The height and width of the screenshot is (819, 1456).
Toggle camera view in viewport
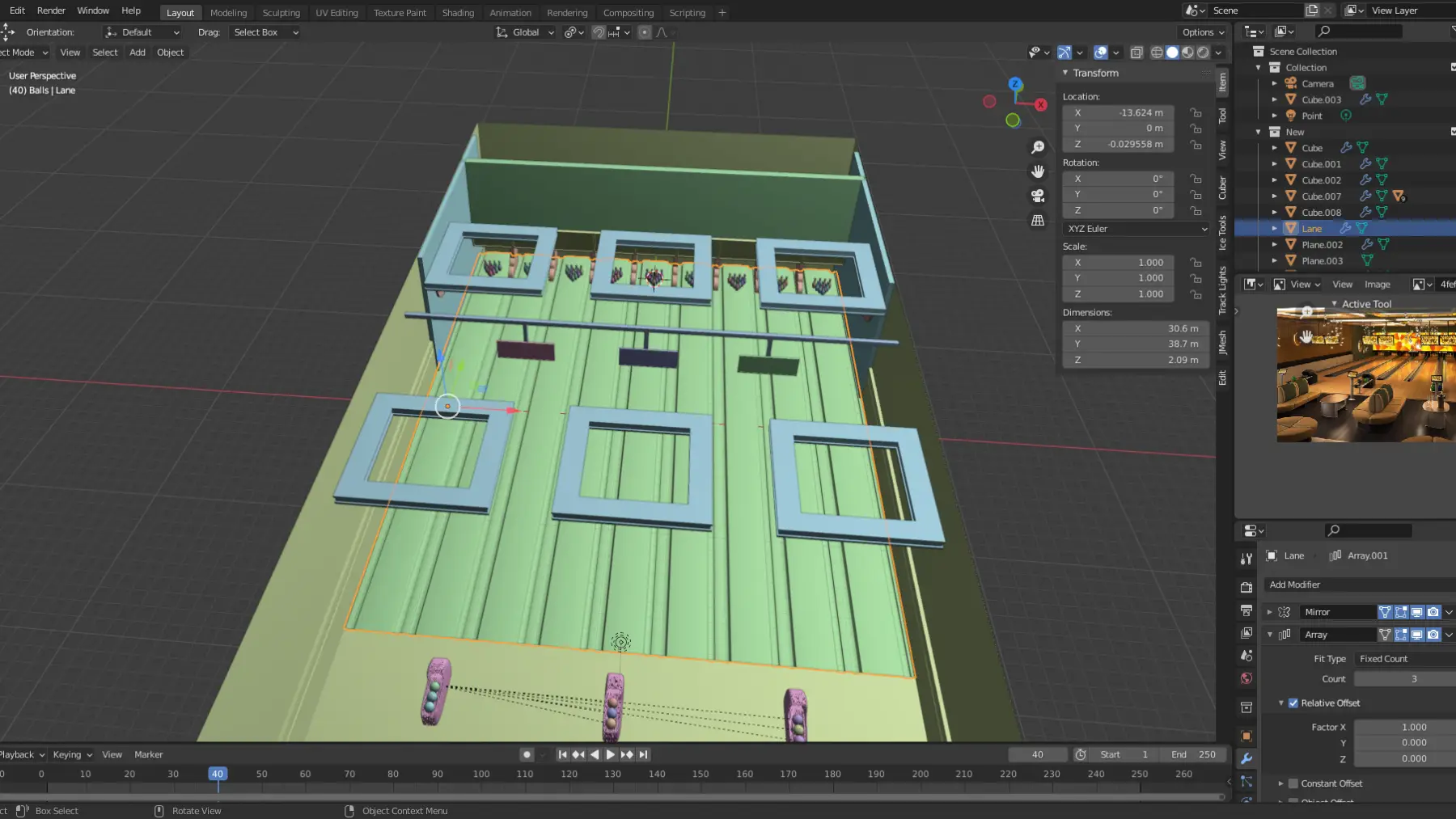coord(1038,196)
